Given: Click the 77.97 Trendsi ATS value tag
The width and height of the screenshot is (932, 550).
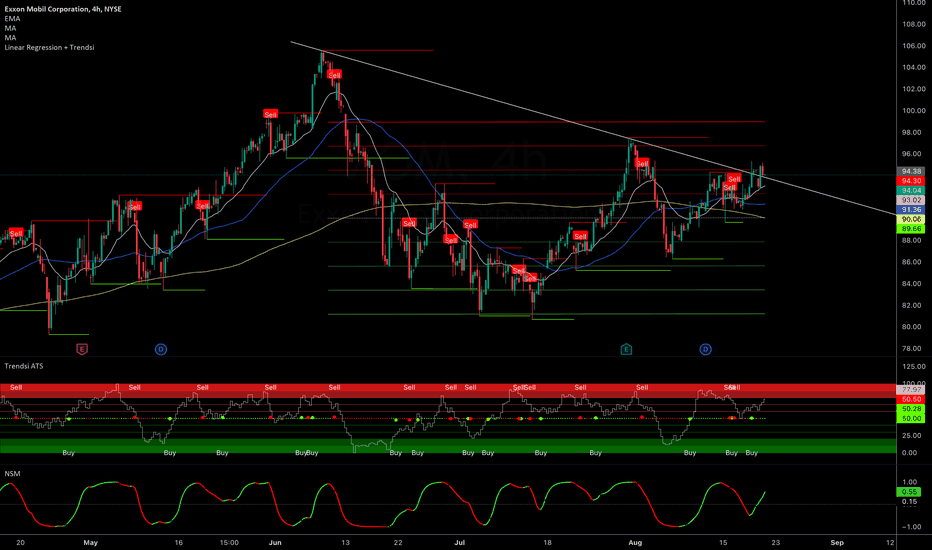Looking at the screenshot, I should point(910,390).
